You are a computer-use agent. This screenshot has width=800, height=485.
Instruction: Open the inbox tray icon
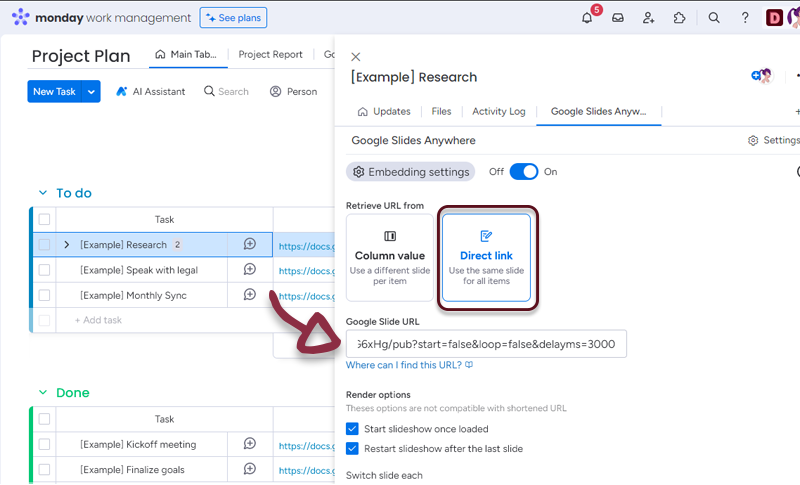coord(618,18)
